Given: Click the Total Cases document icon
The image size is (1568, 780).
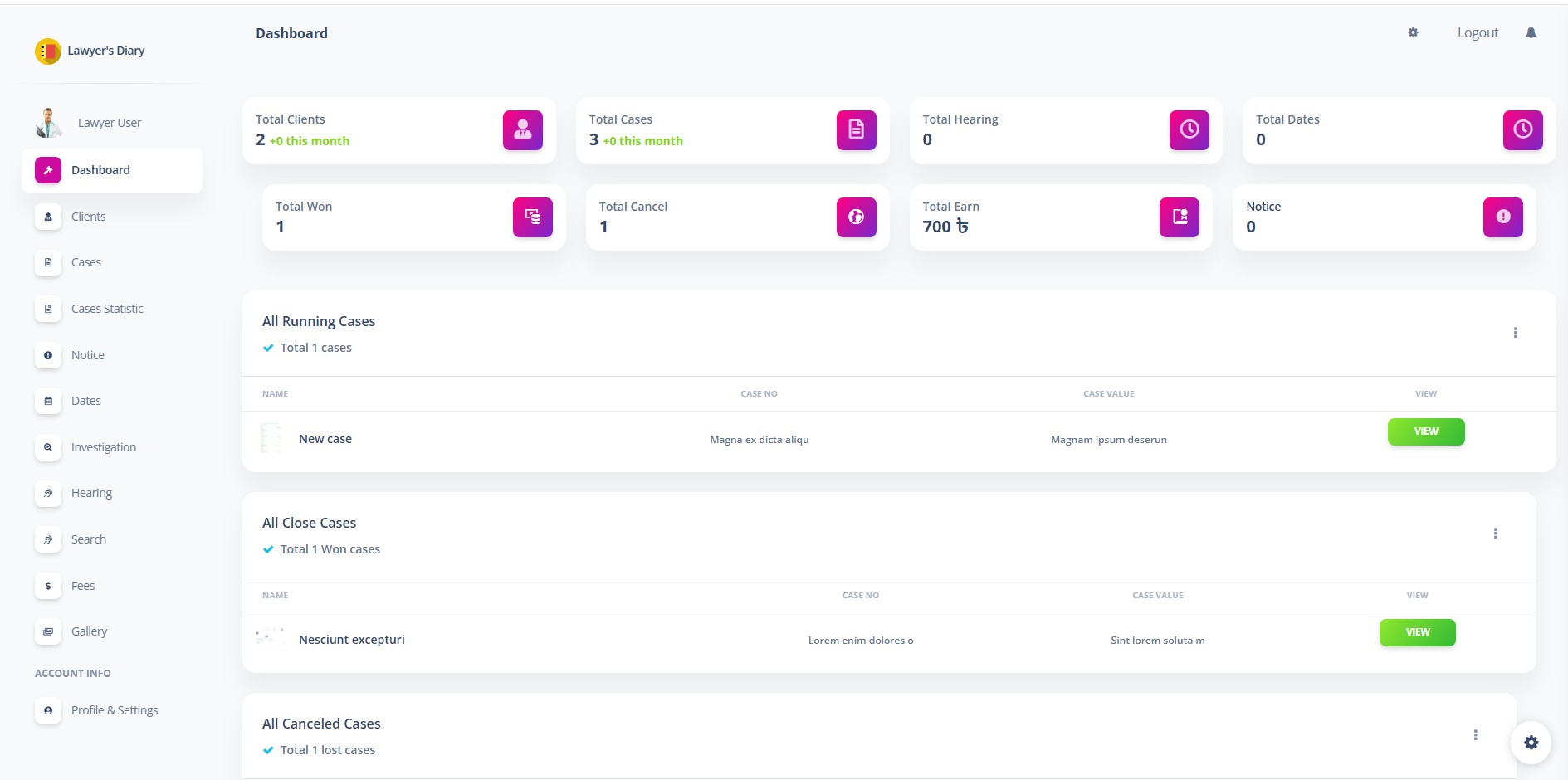Looking at the screenshot, I should 855,129.
